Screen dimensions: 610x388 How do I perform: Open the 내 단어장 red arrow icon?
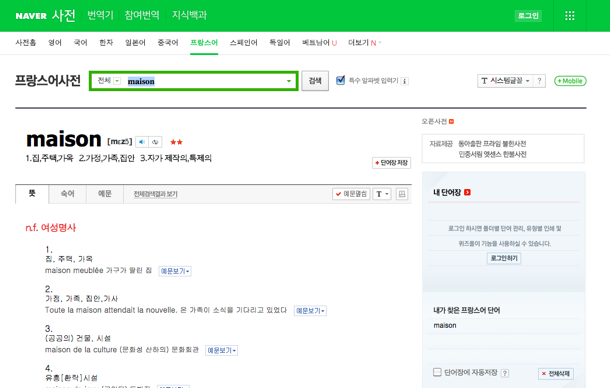(x=467, y=192)
